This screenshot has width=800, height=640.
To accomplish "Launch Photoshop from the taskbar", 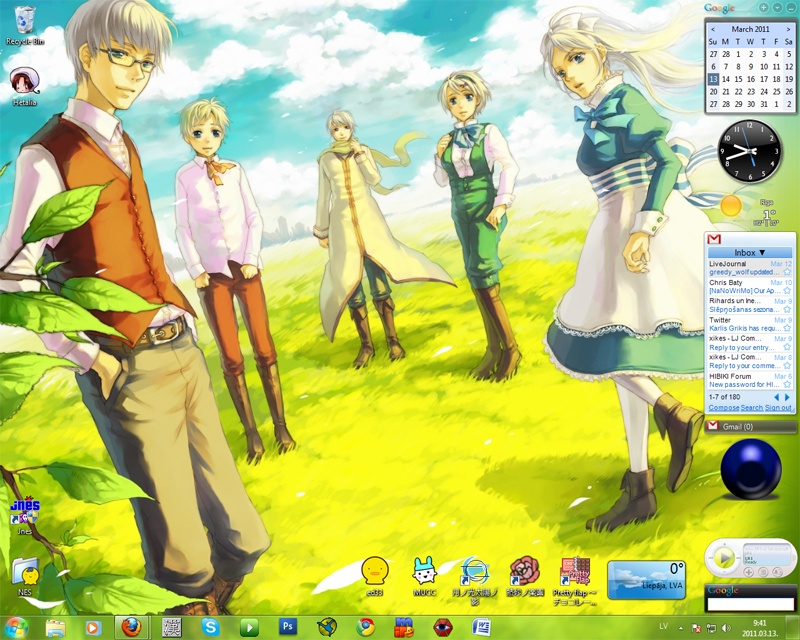I will coord(288,627).
